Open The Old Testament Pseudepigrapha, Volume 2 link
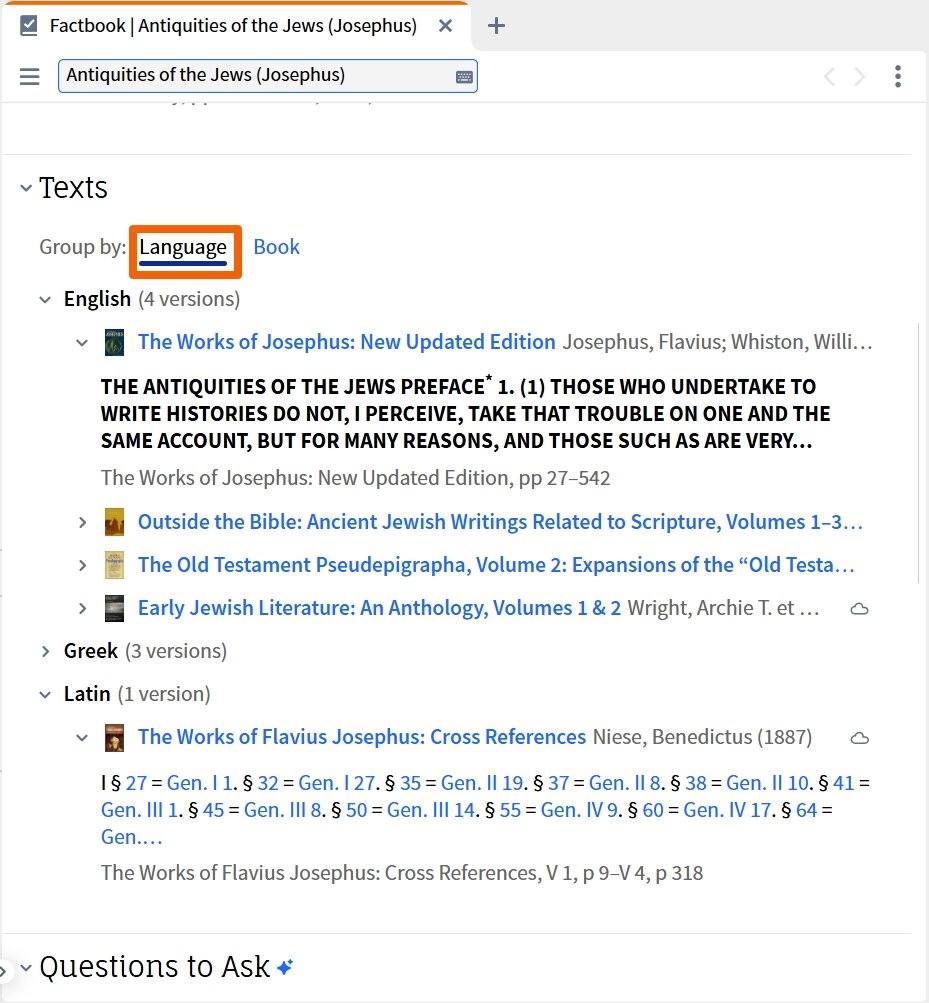The image size is (929, 1003). (496, 565)
